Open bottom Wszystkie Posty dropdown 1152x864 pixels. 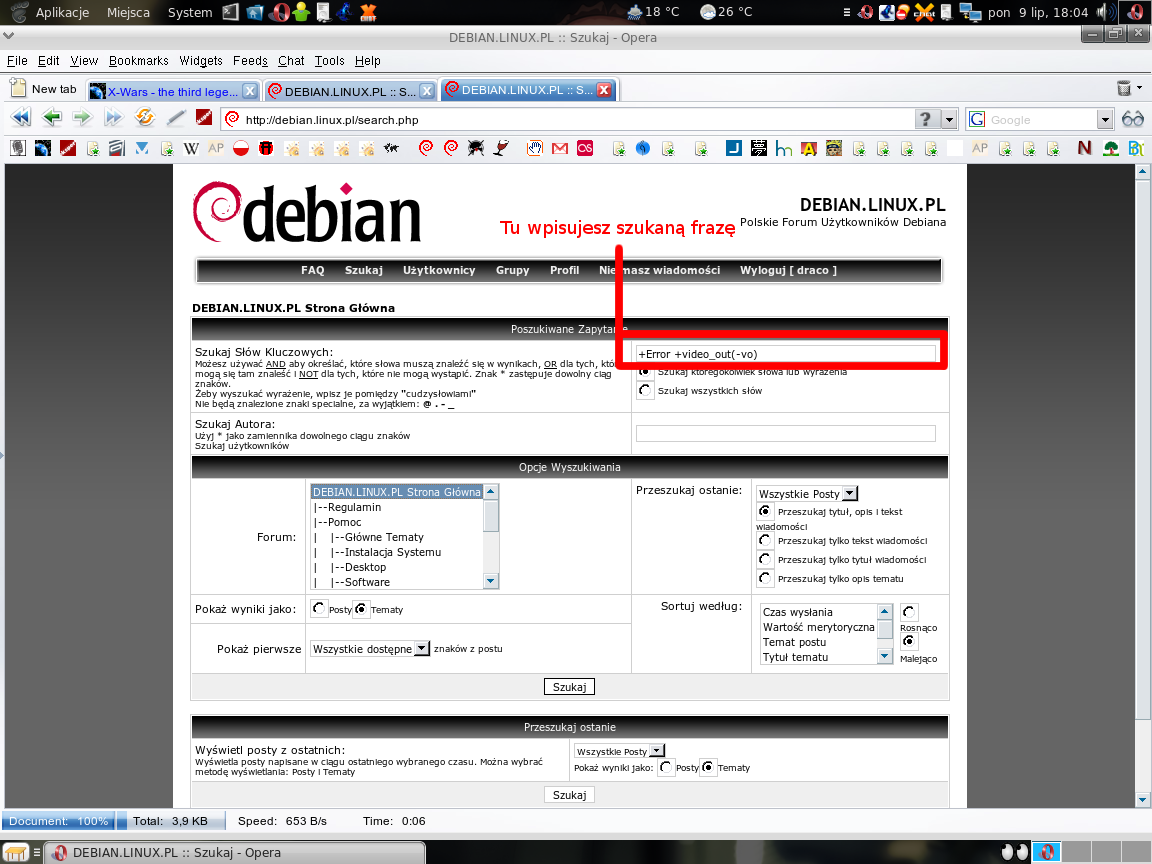click(619, 751)
